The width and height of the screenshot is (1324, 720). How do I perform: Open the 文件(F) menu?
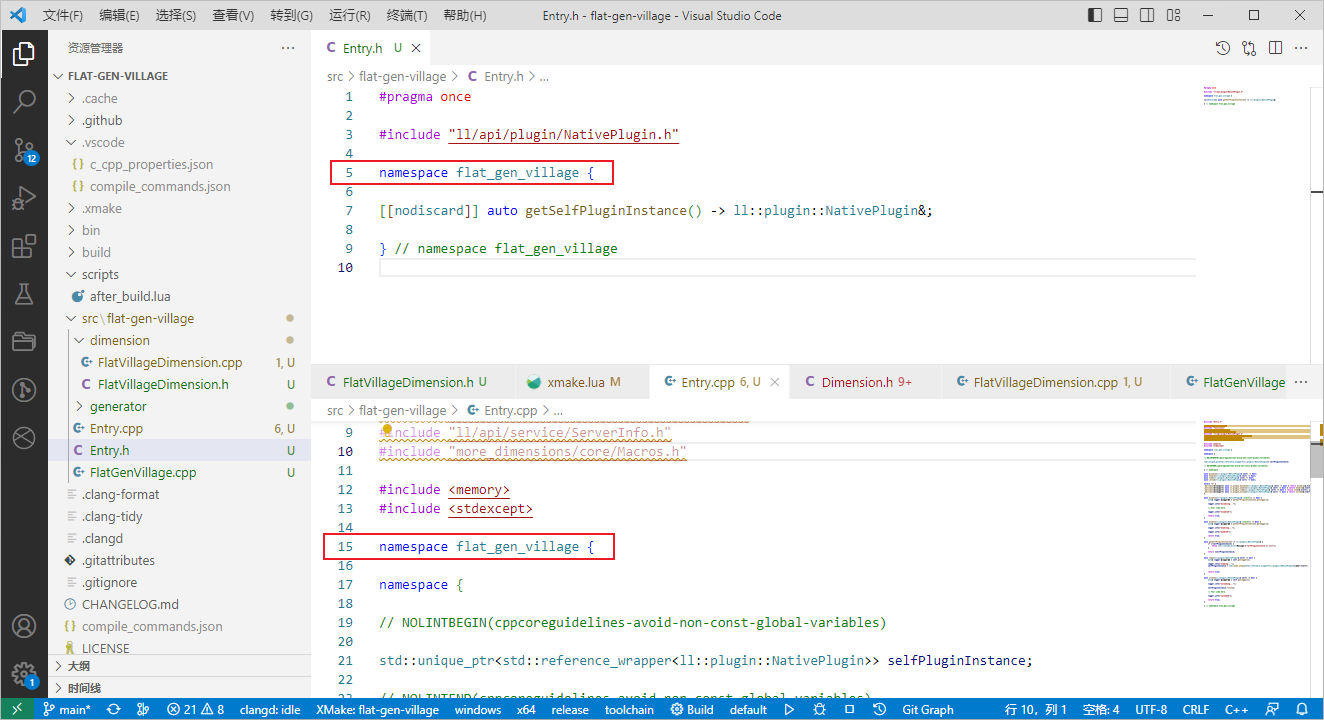coord(63,15)
